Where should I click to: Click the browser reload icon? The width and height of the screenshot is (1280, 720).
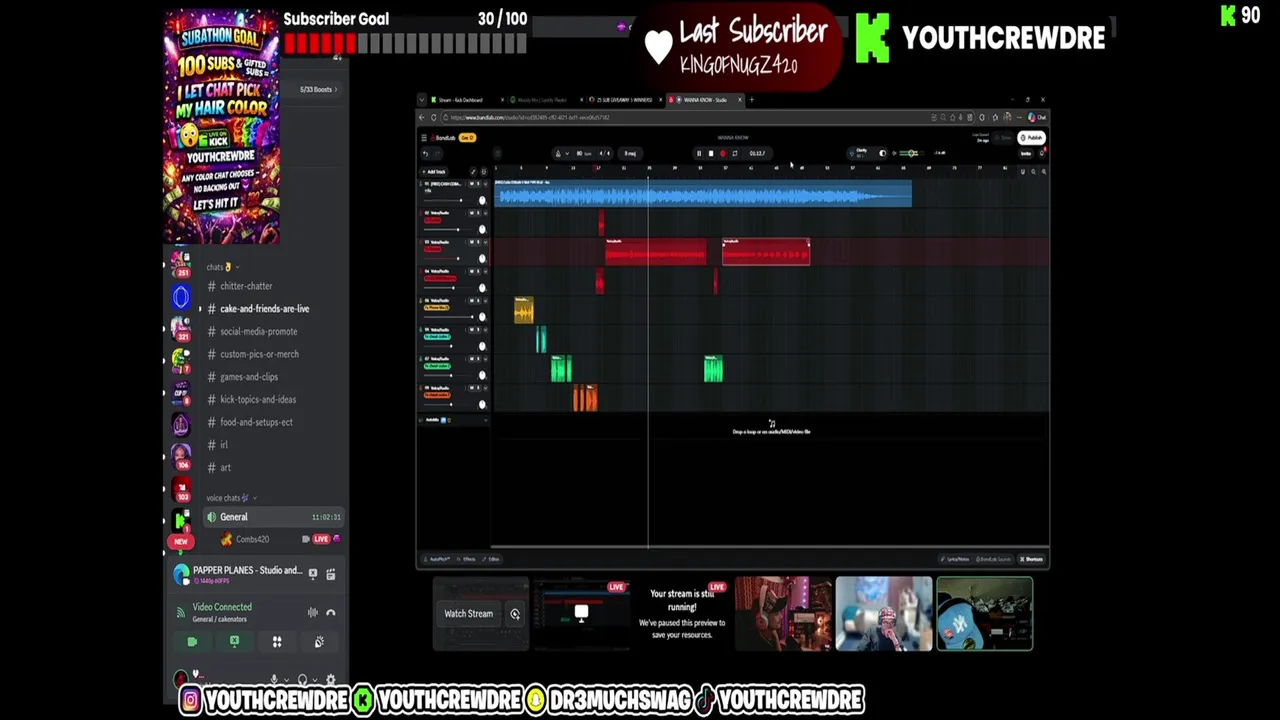[433, 117]
